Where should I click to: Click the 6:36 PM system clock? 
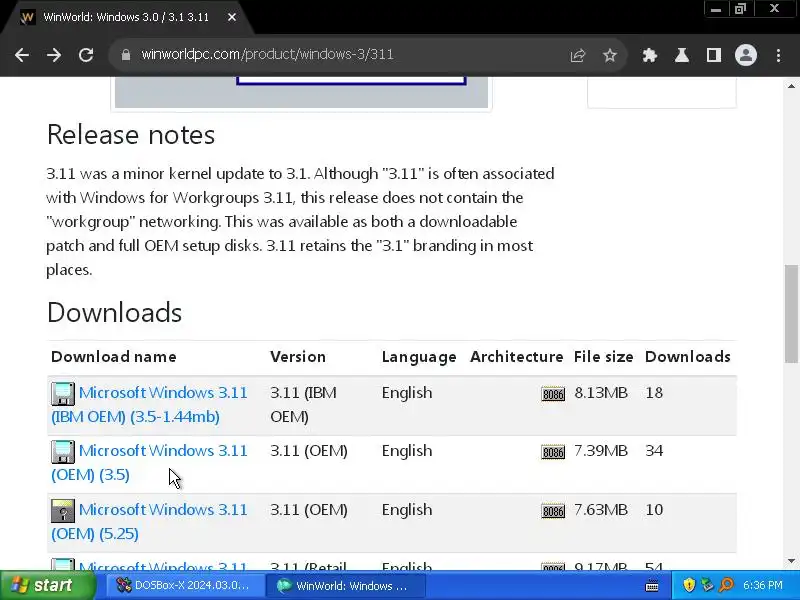click(763, 585)
